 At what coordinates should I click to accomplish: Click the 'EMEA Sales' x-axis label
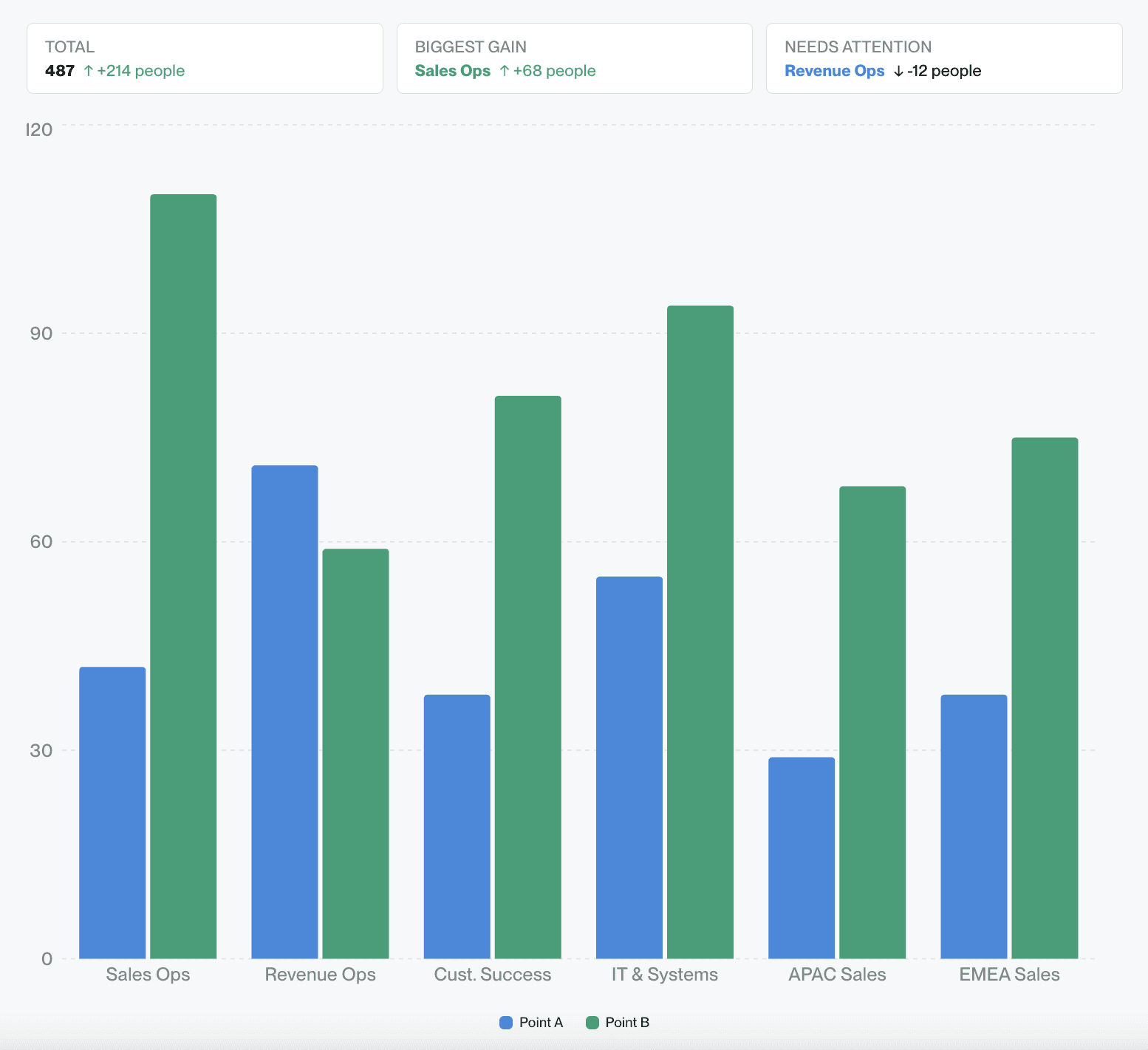(x=1009, y=975)
